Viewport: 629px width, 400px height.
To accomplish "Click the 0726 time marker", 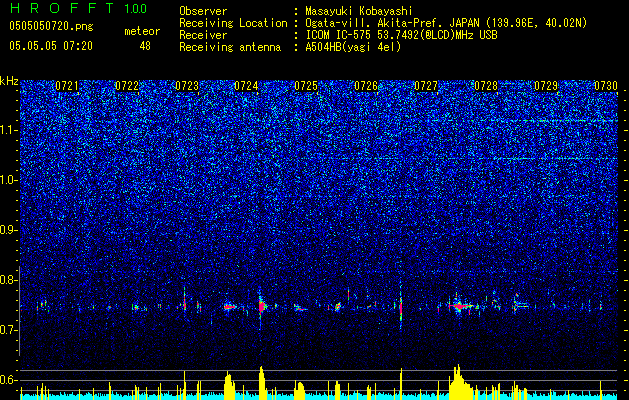I will coord(366,86).
